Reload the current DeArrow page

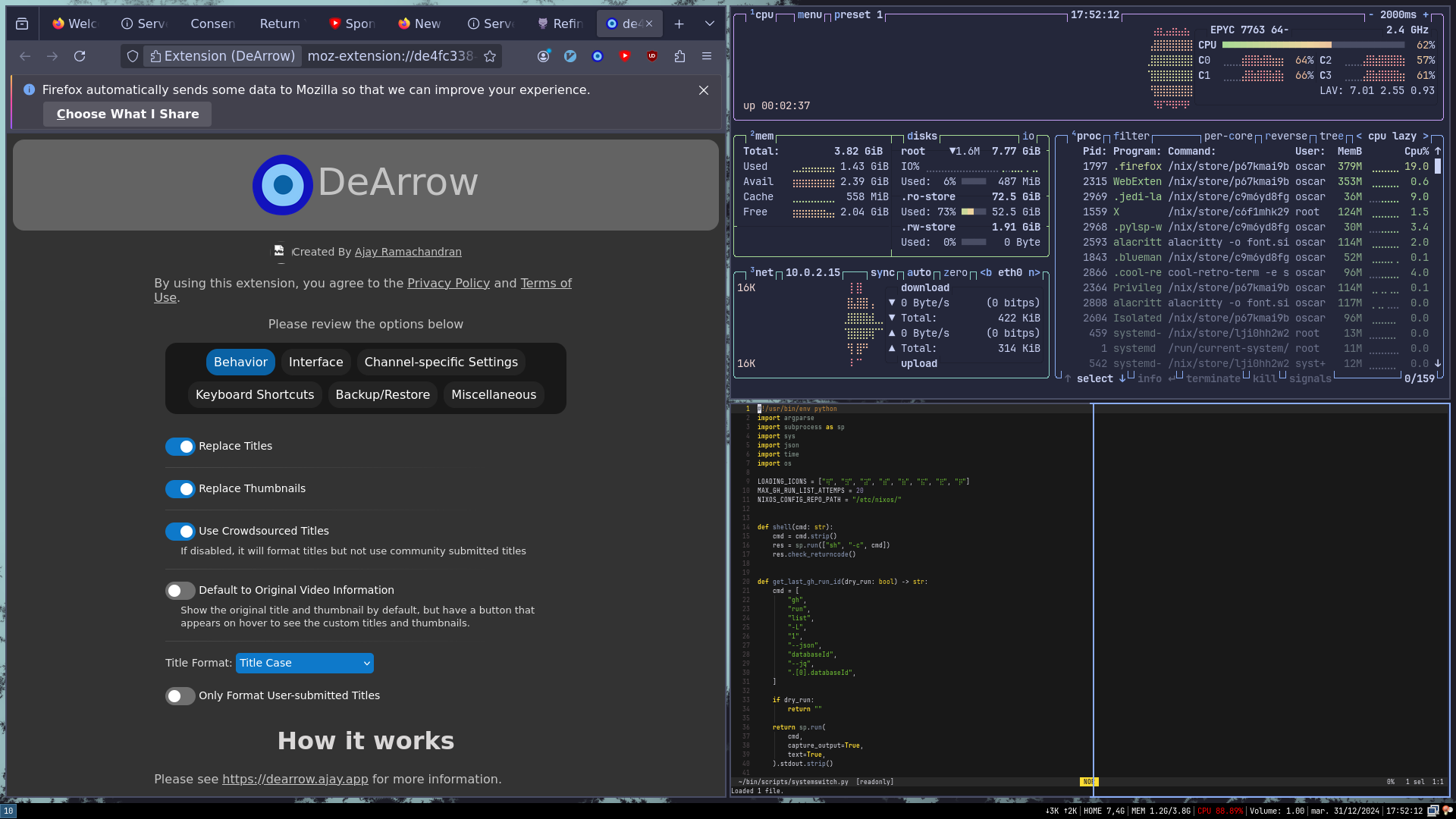[80, 56]
